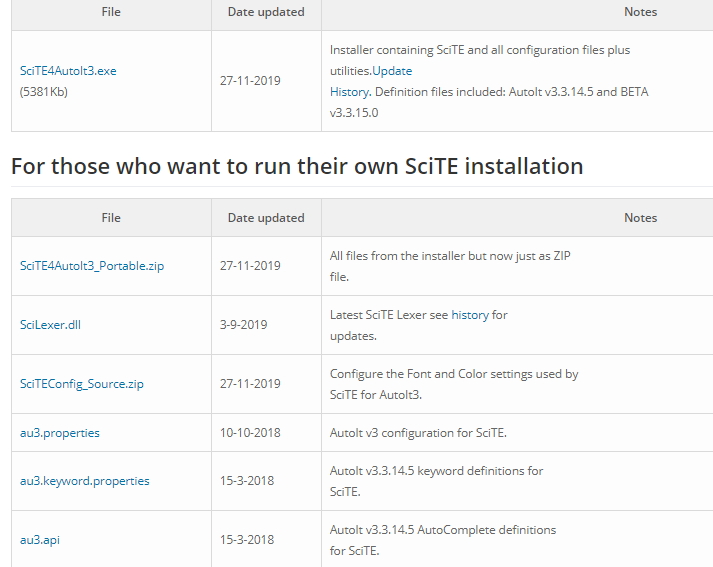The width and height of the screenshot is (713, 567).
Task: Click the text "Definition files included: AutoIt v3.3.14.5"
Action: pos(484,92)
